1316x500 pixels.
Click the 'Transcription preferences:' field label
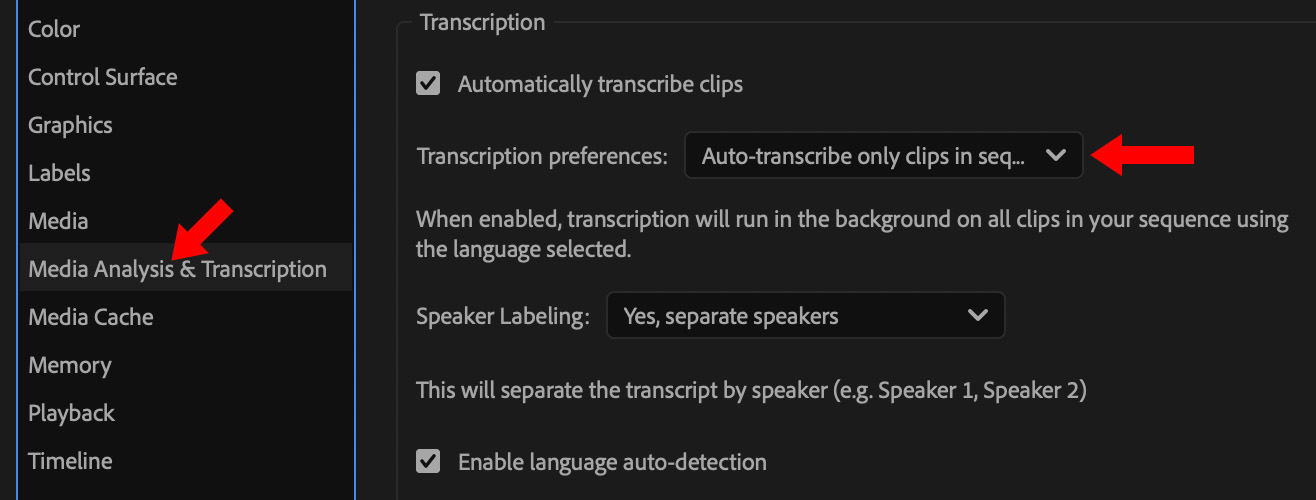point(542,157)
